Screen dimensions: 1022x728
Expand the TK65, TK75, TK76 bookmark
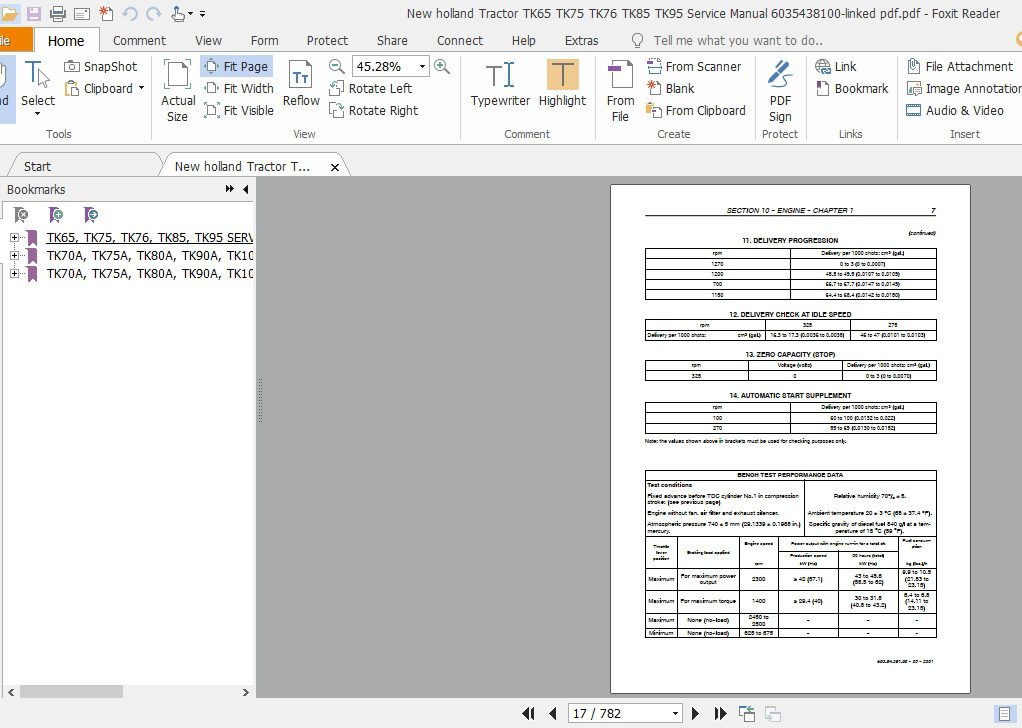pos(14,238)
